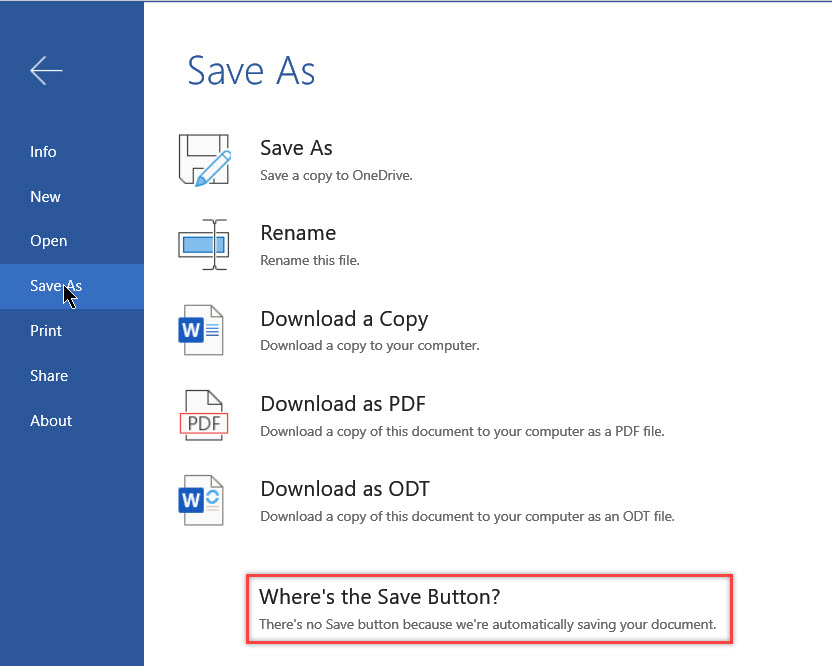
Task: Click "Save a copy to OneDrive." text
Action: click(x=336, y=176)
